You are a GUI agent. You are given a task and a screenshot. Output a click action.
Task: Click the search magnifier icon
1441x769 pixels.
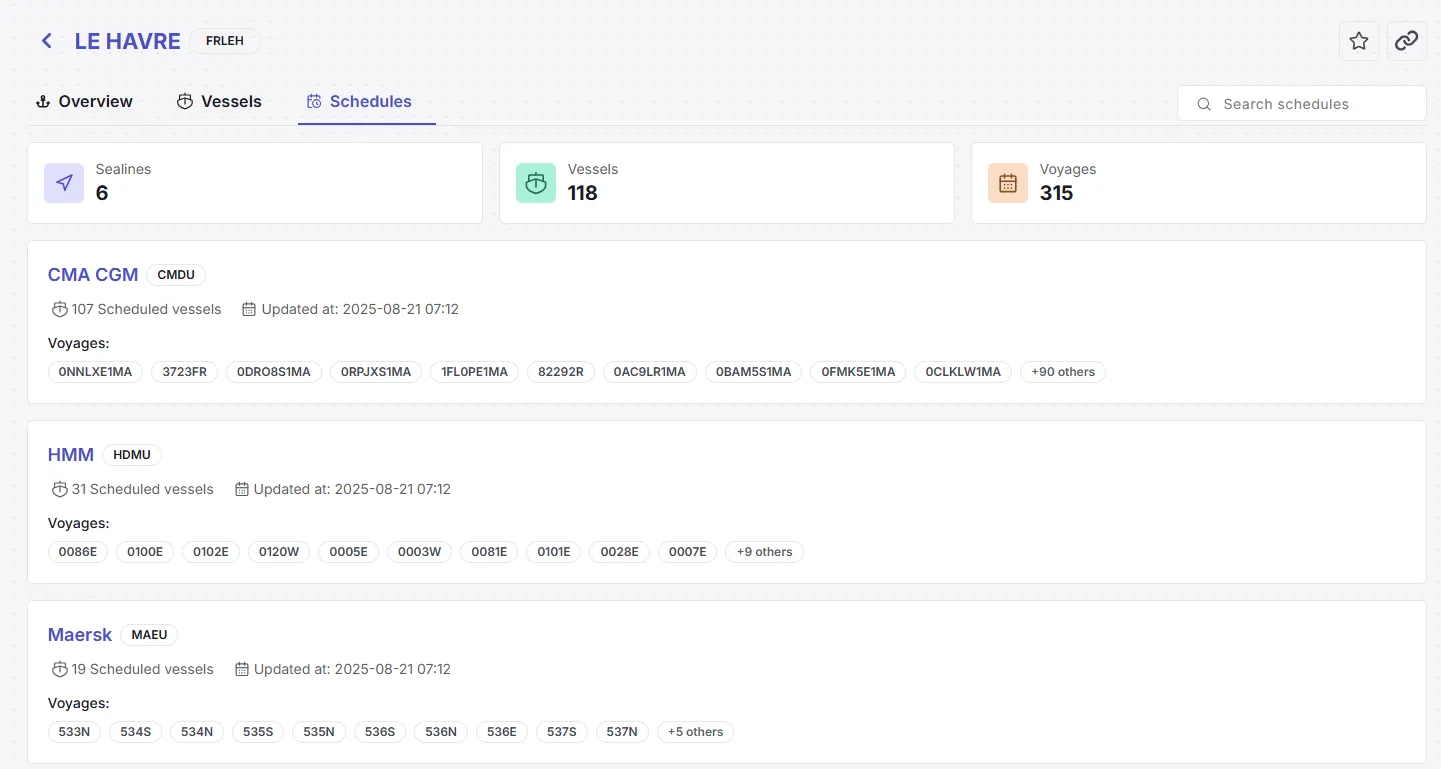click(1204, 104)
